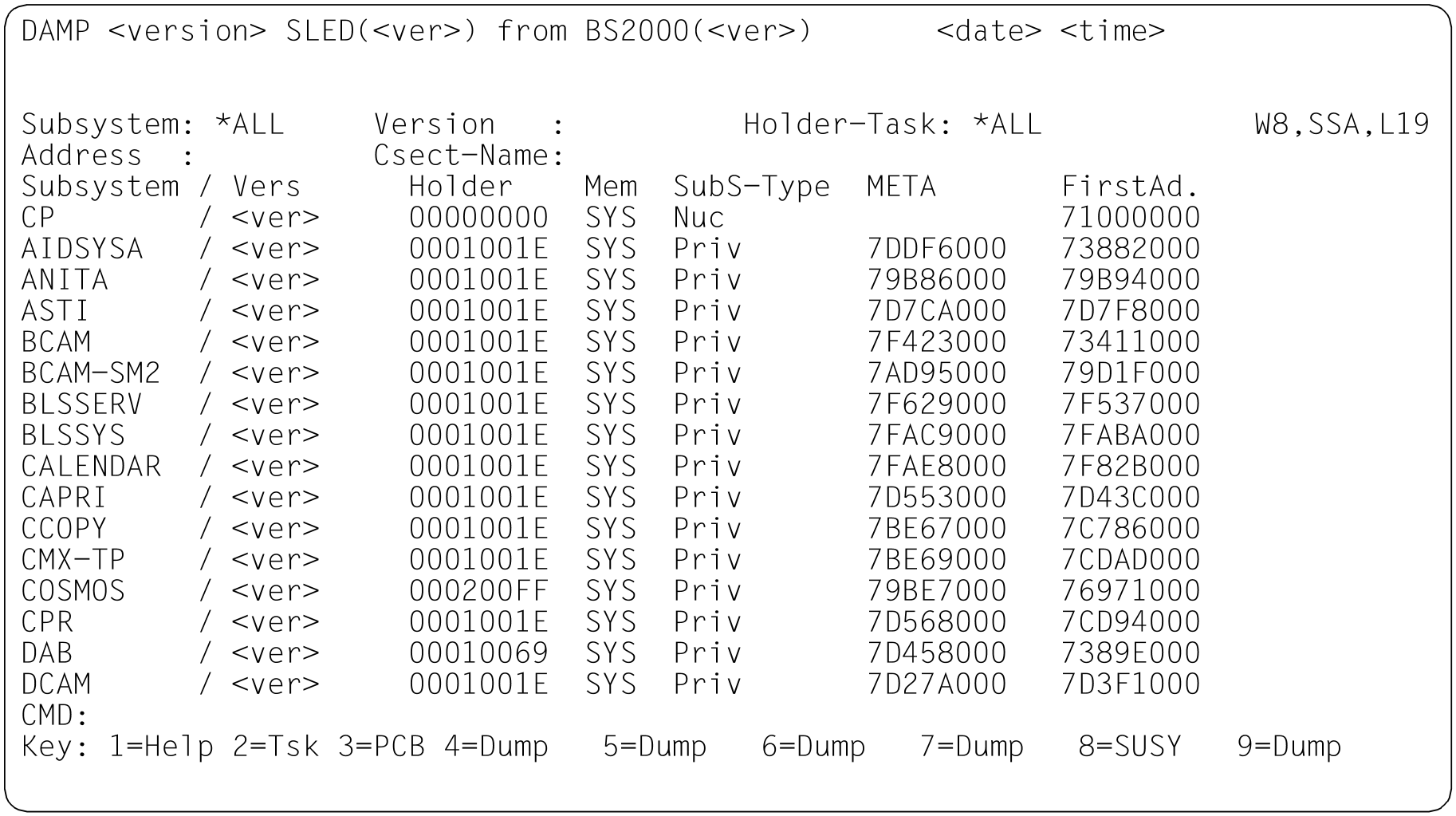Click the DCAM subsystem row

point(56,684)
